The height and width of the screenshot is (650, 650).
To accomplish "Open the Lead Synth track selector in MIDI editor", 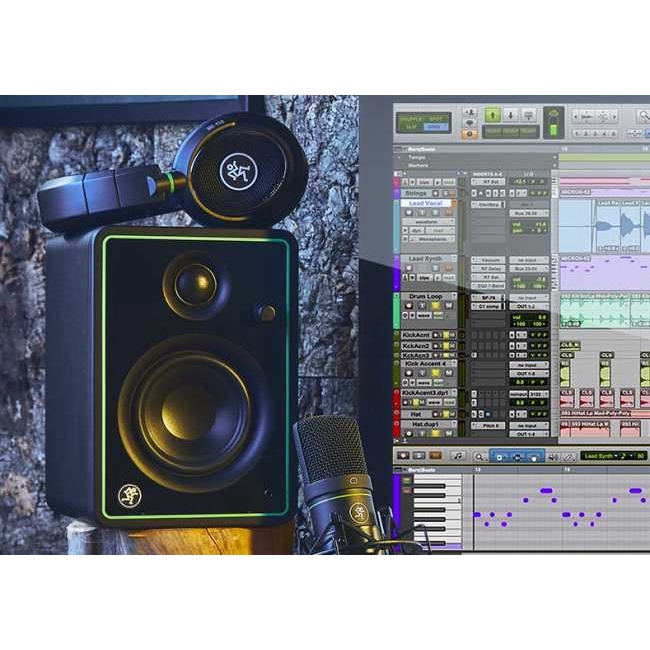I will click(600, 456).
